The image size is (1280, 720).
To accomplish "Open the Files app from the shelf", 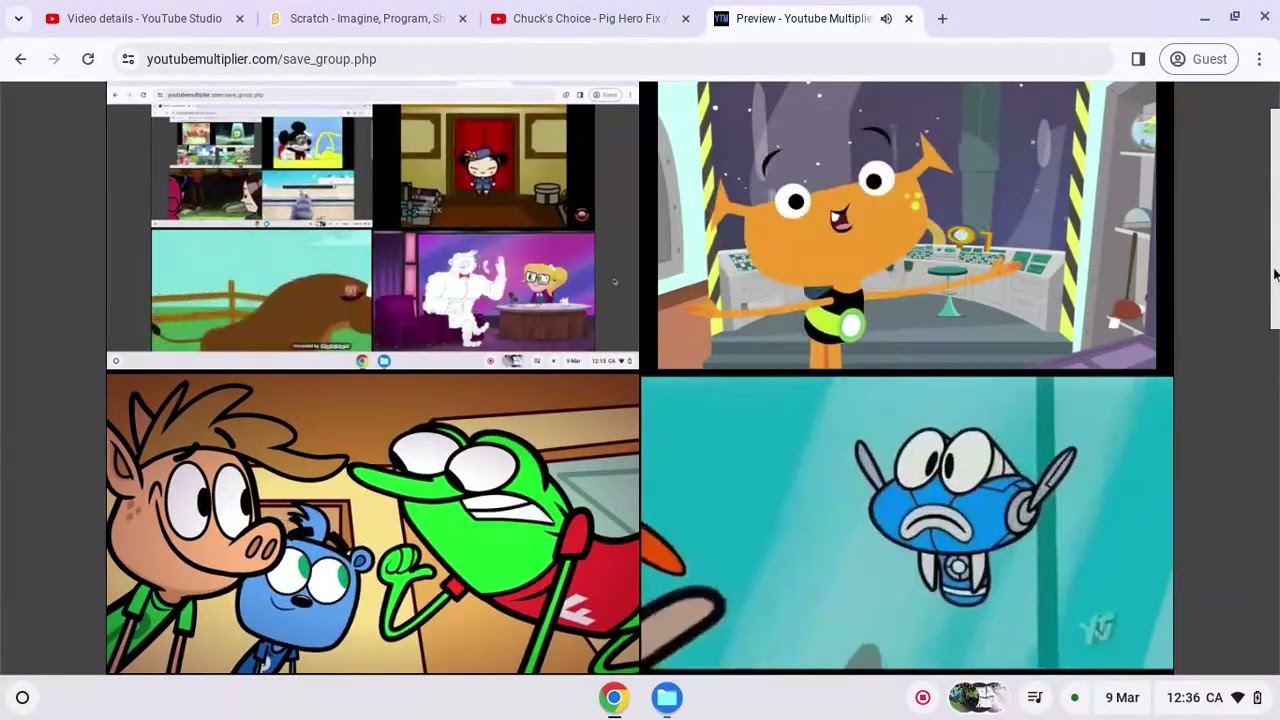I will 667,698.
